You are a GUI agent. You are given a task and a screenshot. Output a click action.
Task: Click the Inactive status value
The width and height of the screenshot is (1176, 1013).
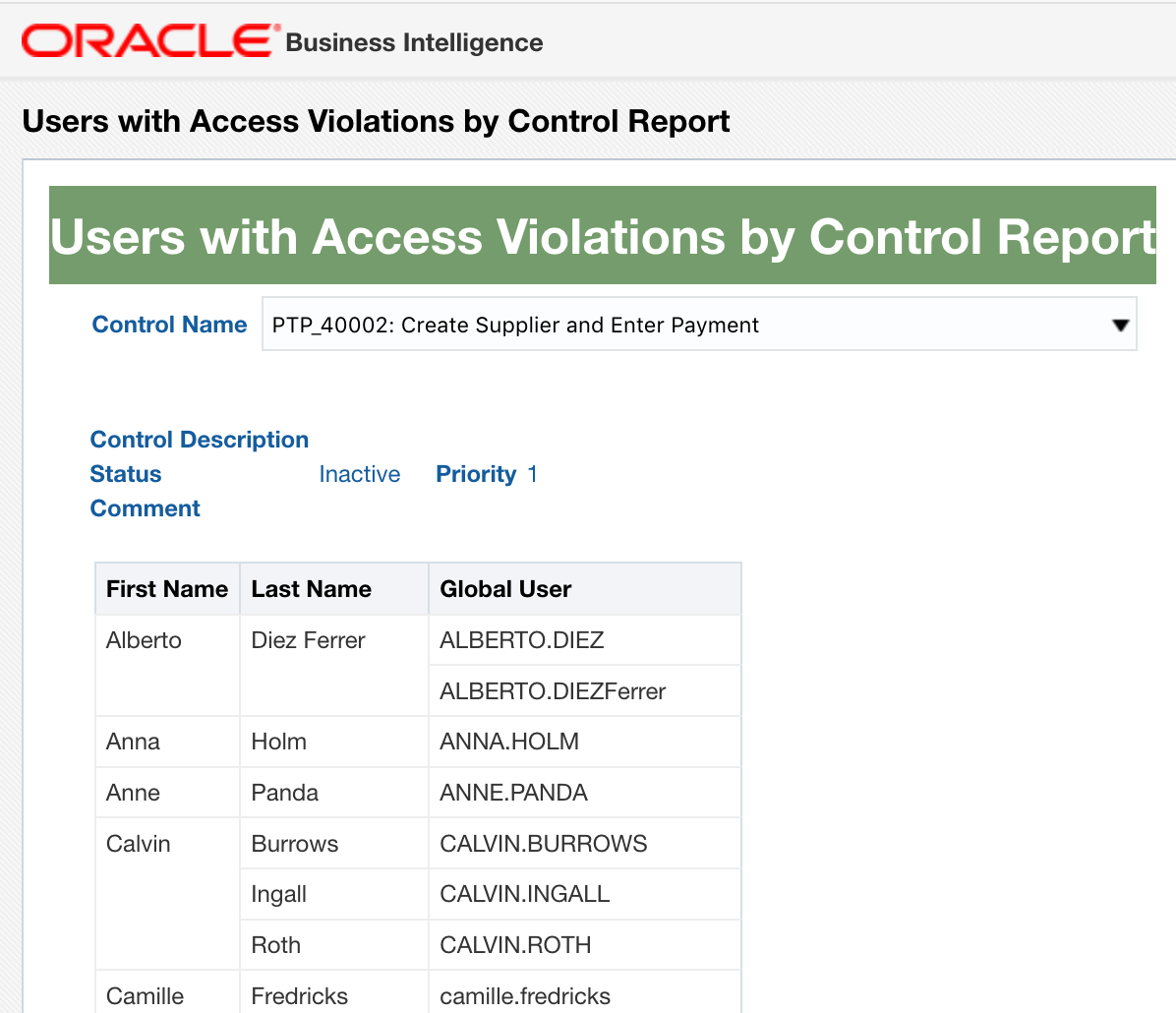(359, 474)
